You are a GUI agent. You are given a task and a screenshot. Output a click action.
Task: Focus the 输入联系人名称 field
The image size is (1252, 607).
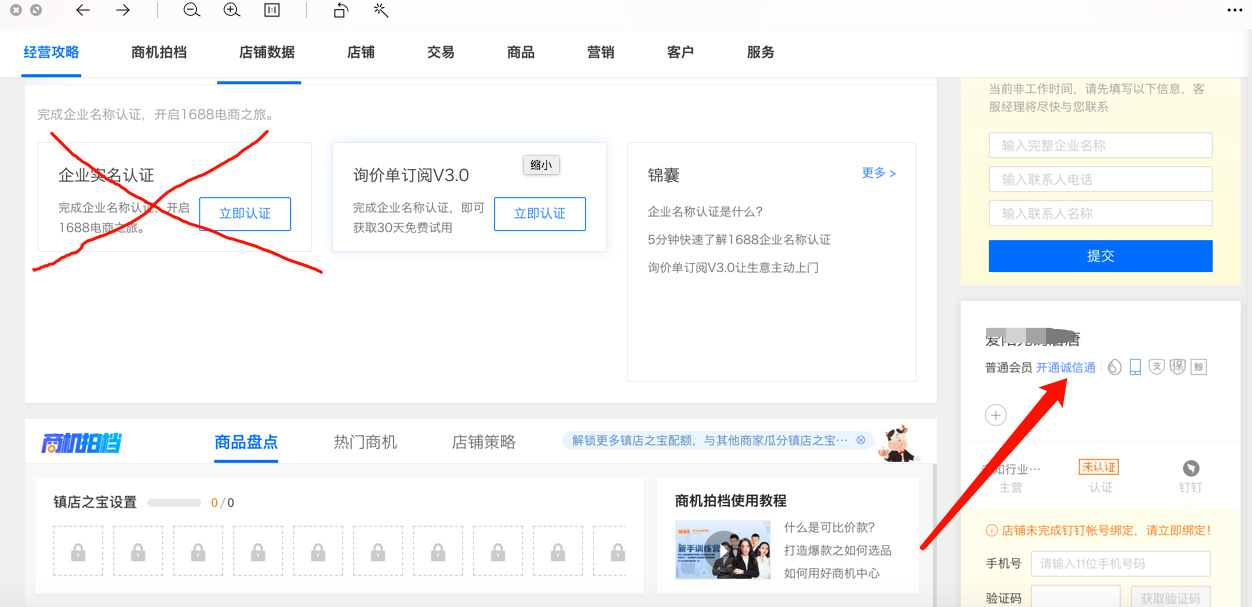coord(1100,213)
